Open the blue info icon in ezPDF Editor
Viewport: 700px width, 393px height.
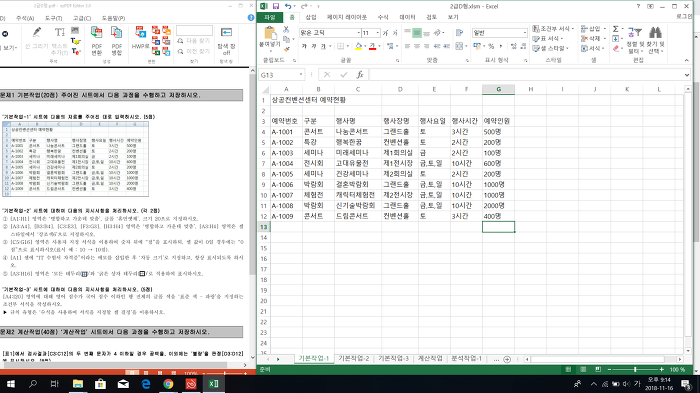tap(251, 17)
